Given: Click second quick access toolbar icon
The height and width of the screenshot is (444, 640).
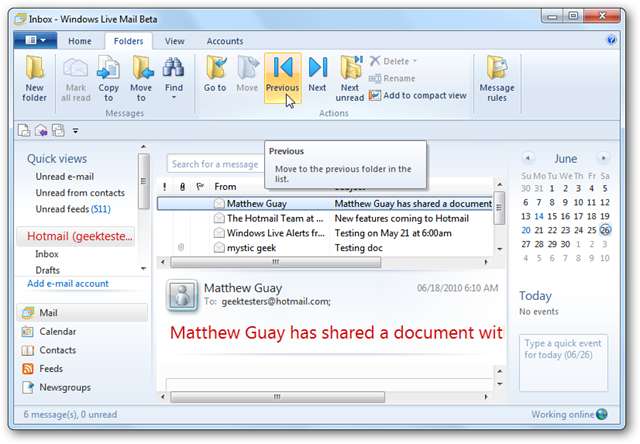Looking at the screenshot, I should [x=41, y=131].
